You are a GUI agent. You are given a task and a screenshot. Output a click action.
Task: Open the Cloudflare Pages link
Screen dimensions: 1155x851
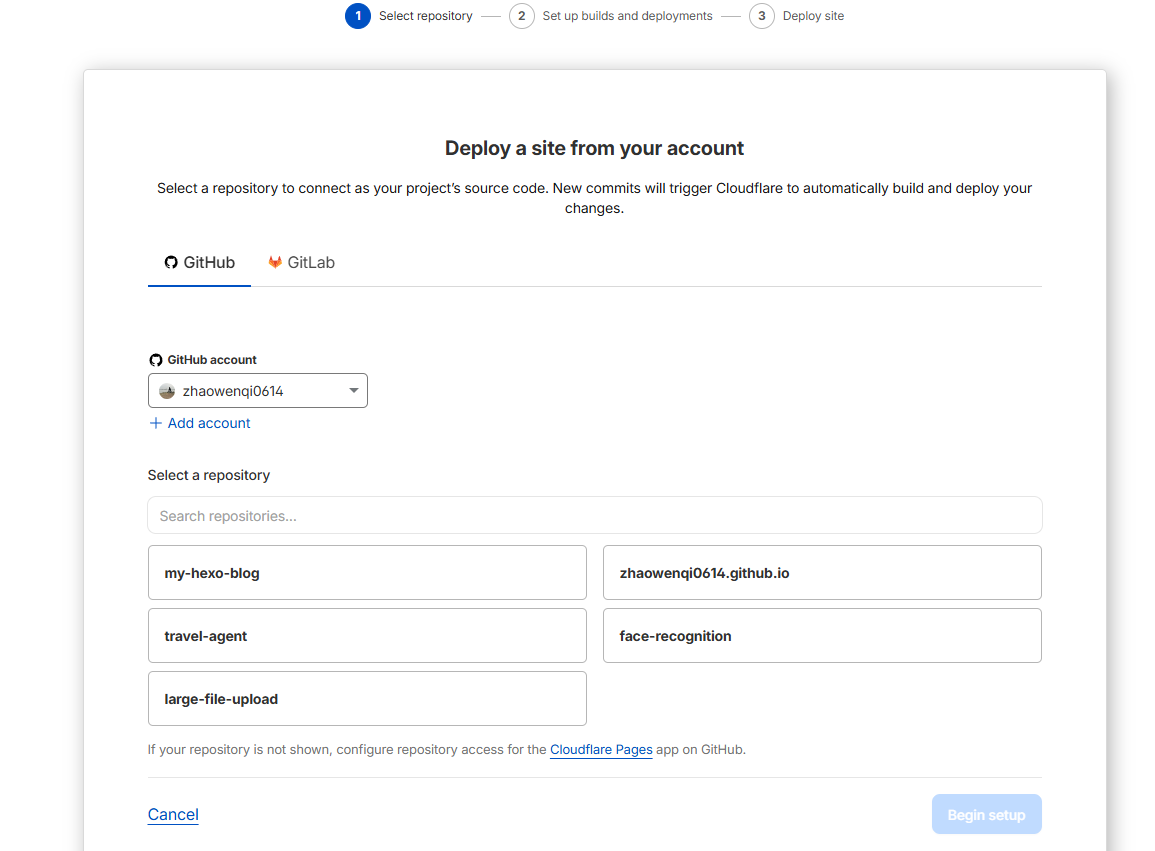[601, 749]
